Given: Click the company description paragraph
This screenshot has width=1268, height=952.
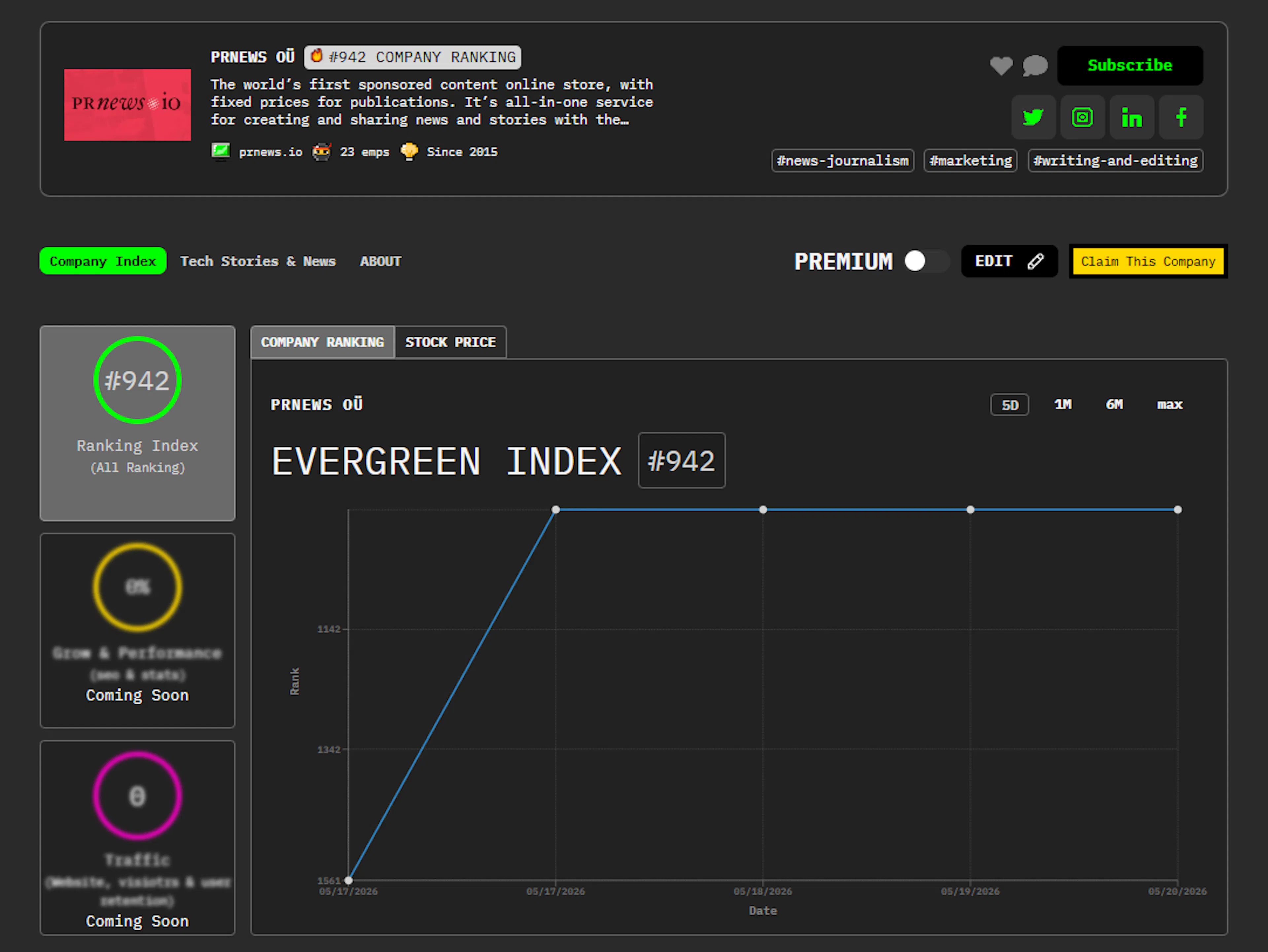Looking at the screenshot, I should [x=432, y=102].
